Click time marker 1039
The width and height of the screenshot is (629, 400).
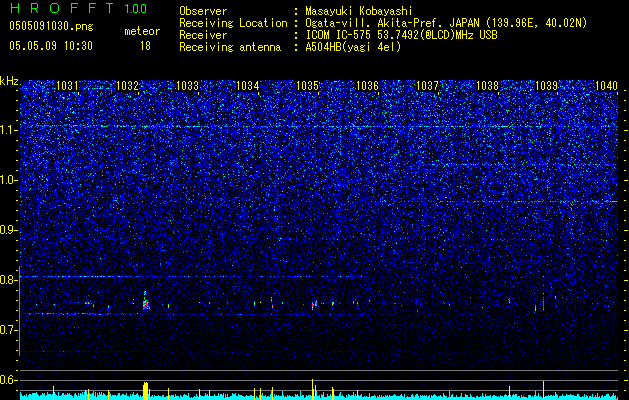coord(547,85)
